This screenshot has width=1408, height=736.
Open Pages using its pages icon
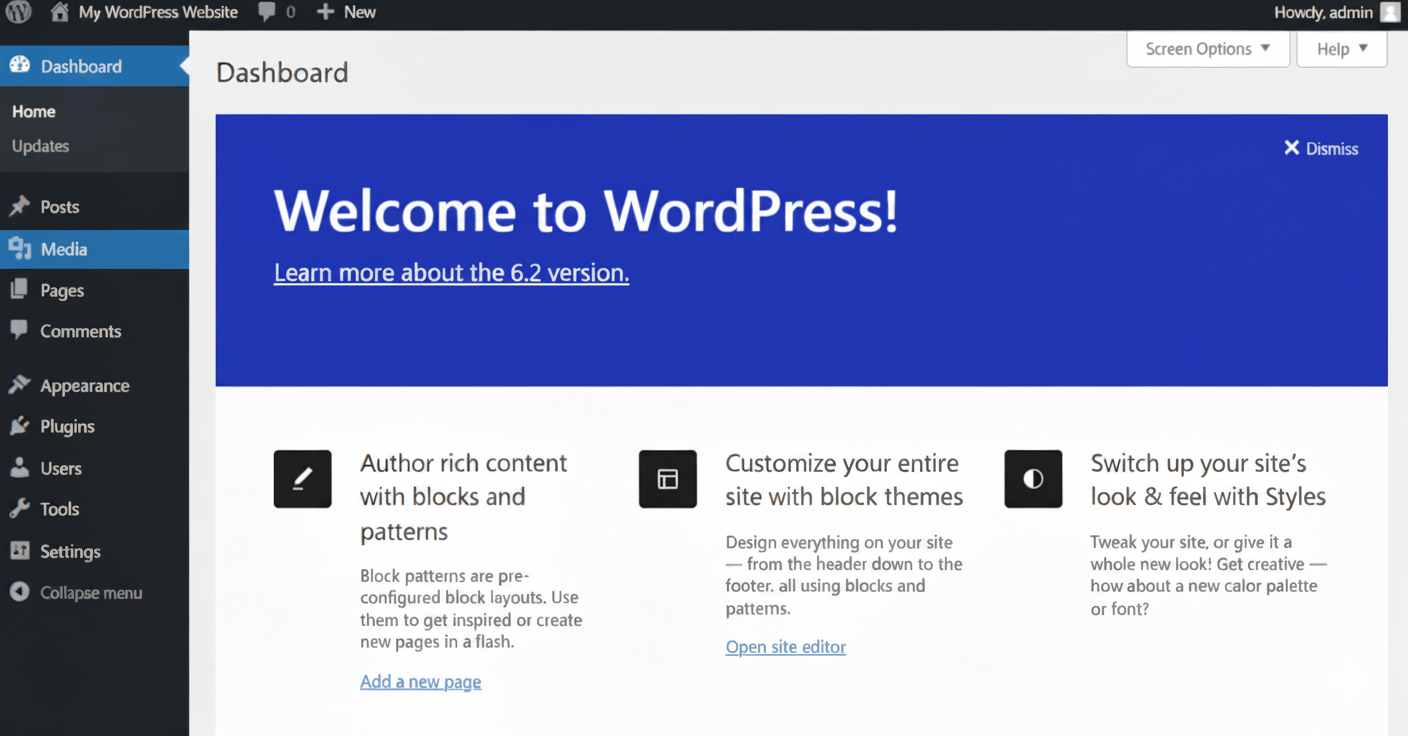(x=22, y=290)
